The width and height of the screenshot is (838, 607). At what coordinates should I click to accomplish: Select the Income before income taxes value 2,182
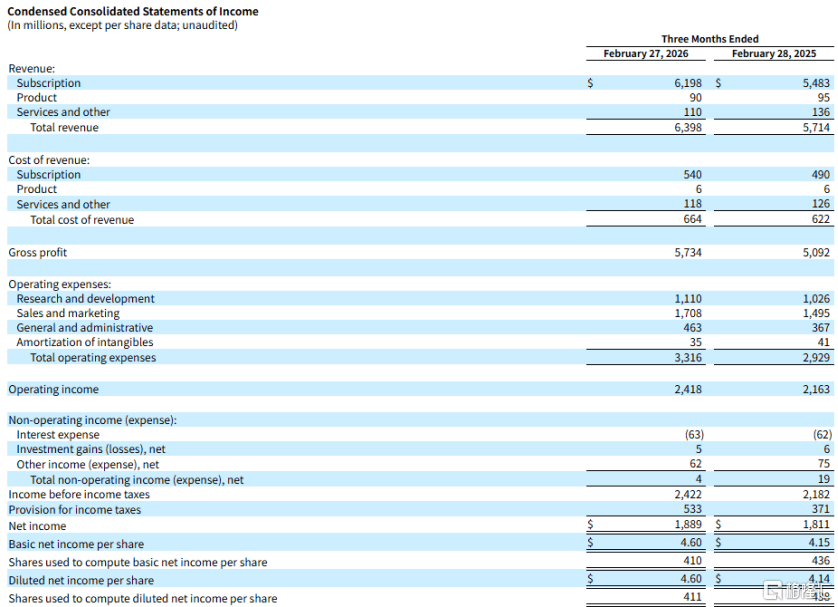[815, 494]
